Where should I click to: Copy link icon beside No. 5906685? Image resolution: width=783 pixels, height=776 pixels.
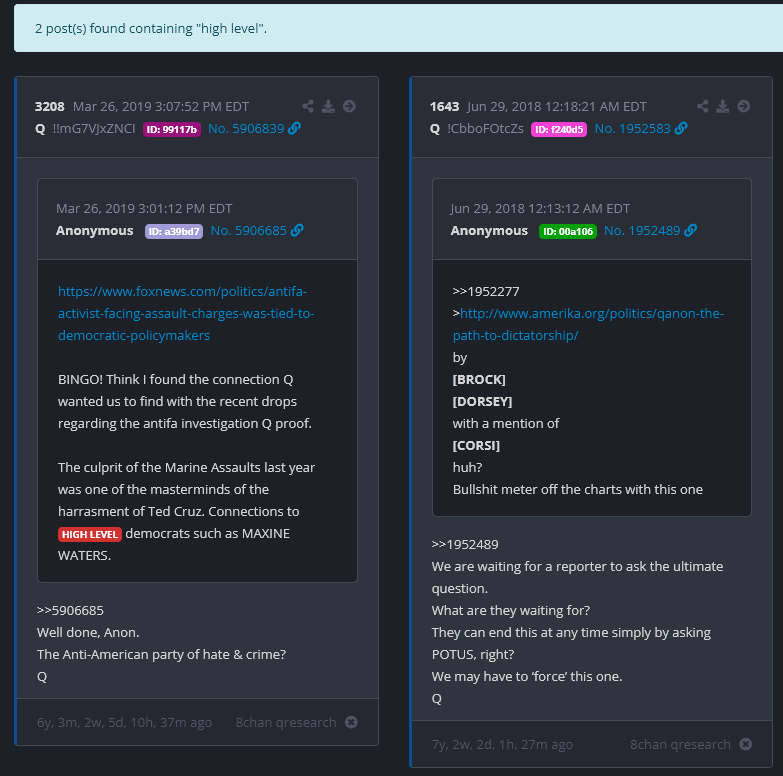297,230
